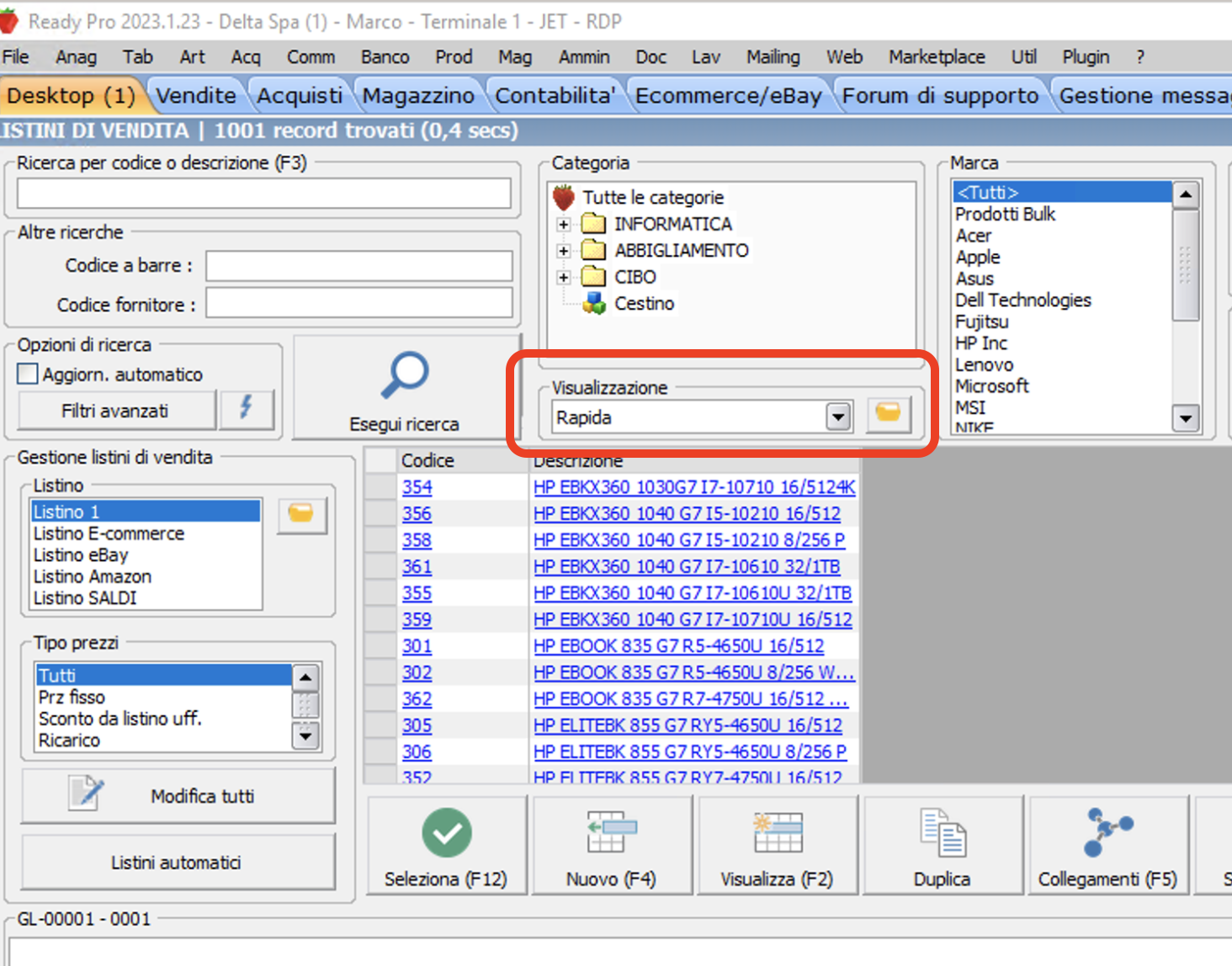Click the Codice a barre input field

[359, 266]
